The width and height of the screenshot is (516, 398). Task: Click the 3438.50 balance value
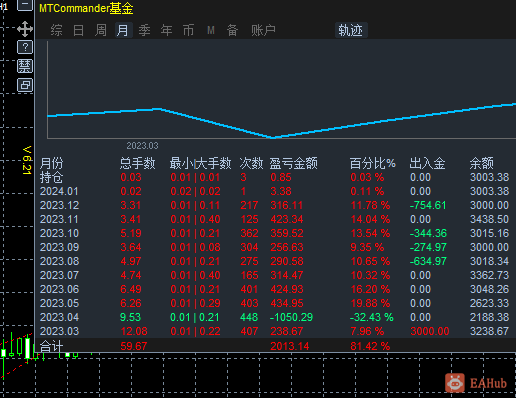[489, 219]
